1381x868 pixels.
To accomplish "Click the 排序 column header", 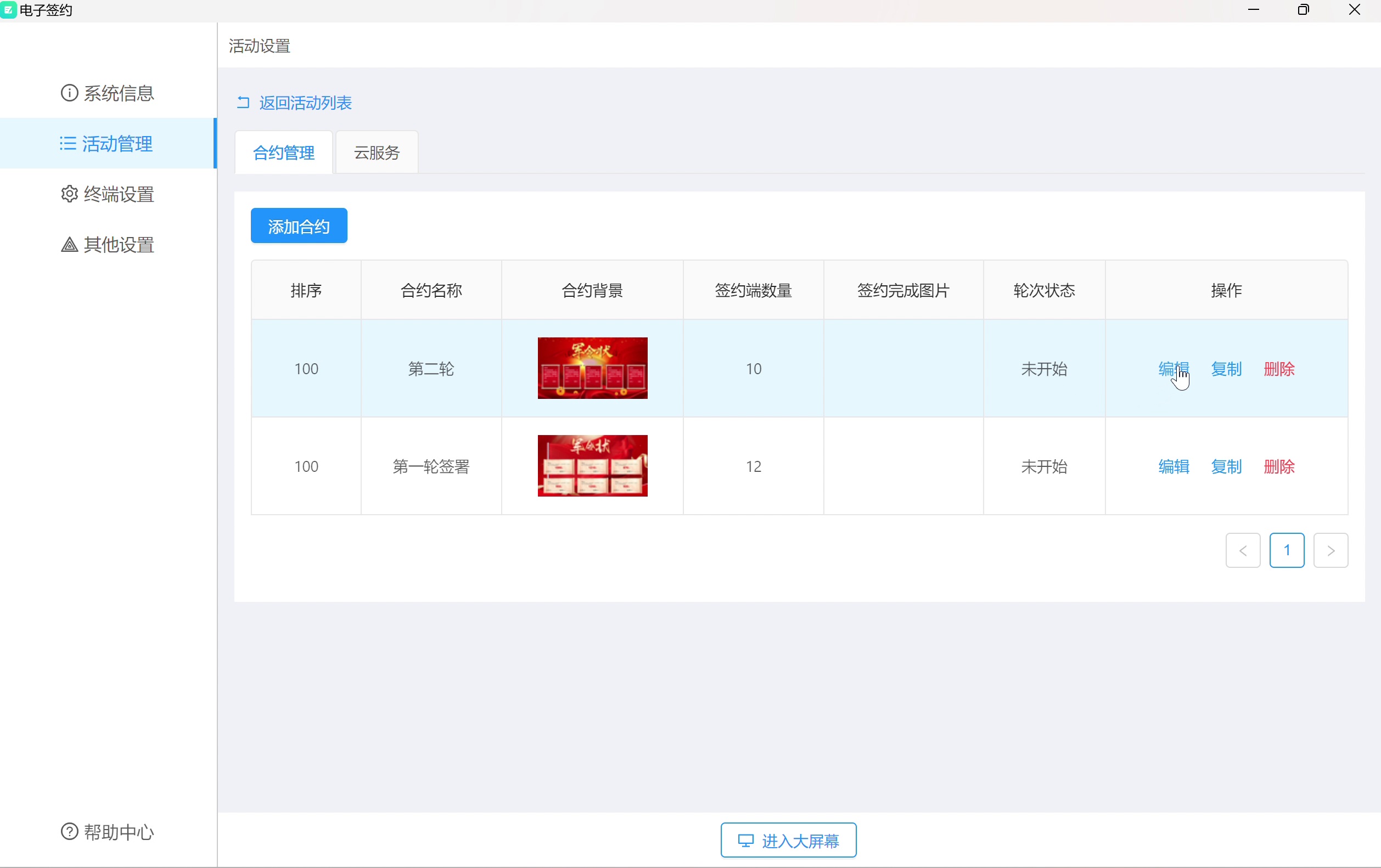I will click(306, 290).
